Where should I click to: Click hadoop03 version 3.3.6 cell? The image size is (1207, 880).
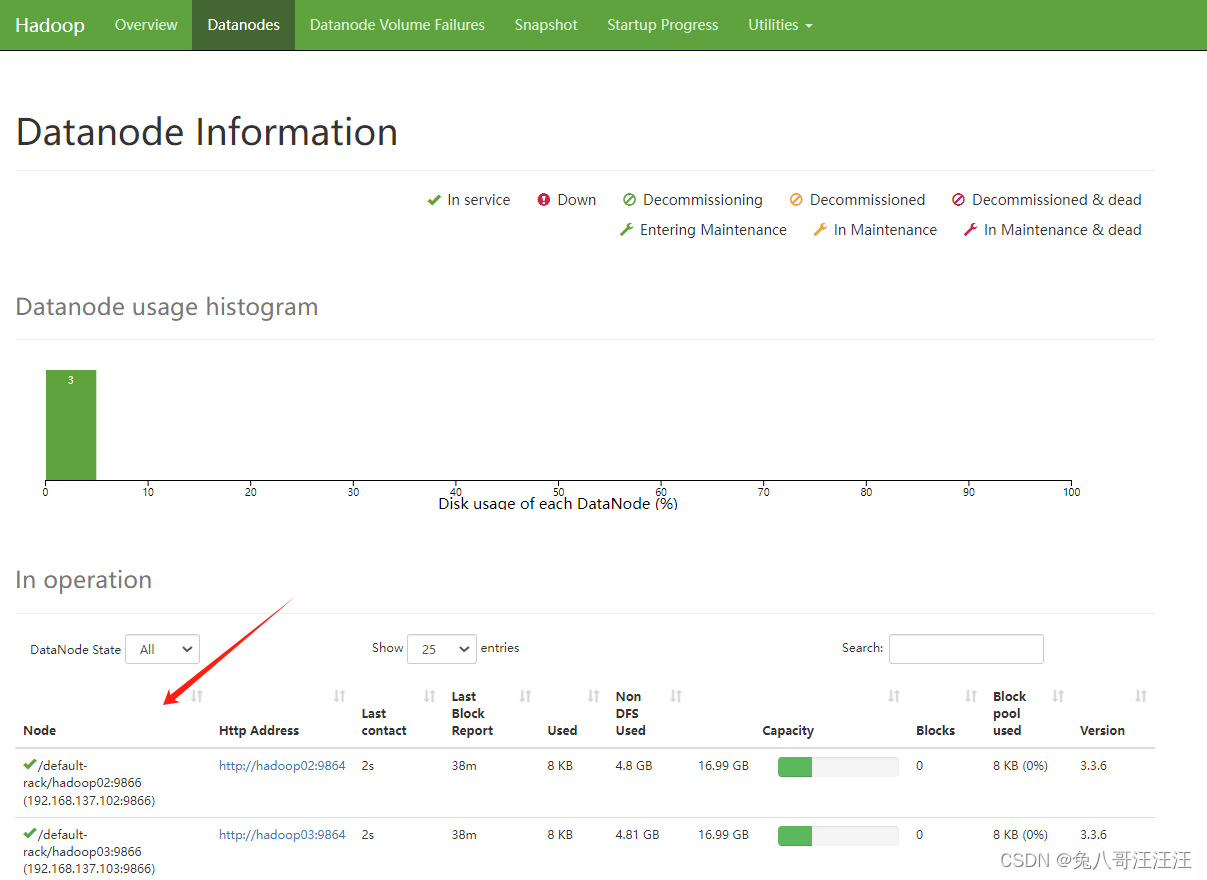click(x=1093, y=835)
